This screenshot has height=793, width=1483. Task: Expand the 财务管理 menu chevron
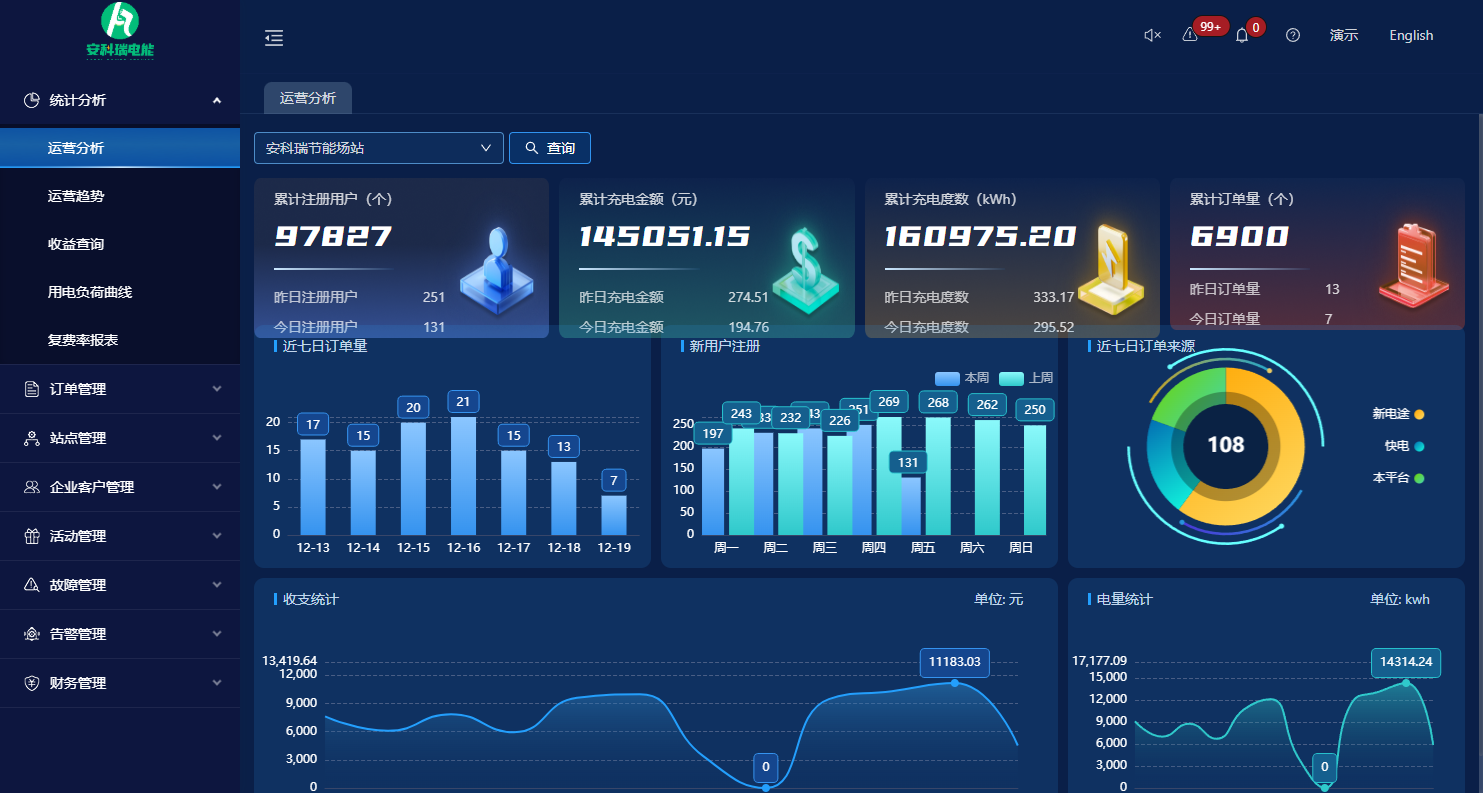coord(217,683)
